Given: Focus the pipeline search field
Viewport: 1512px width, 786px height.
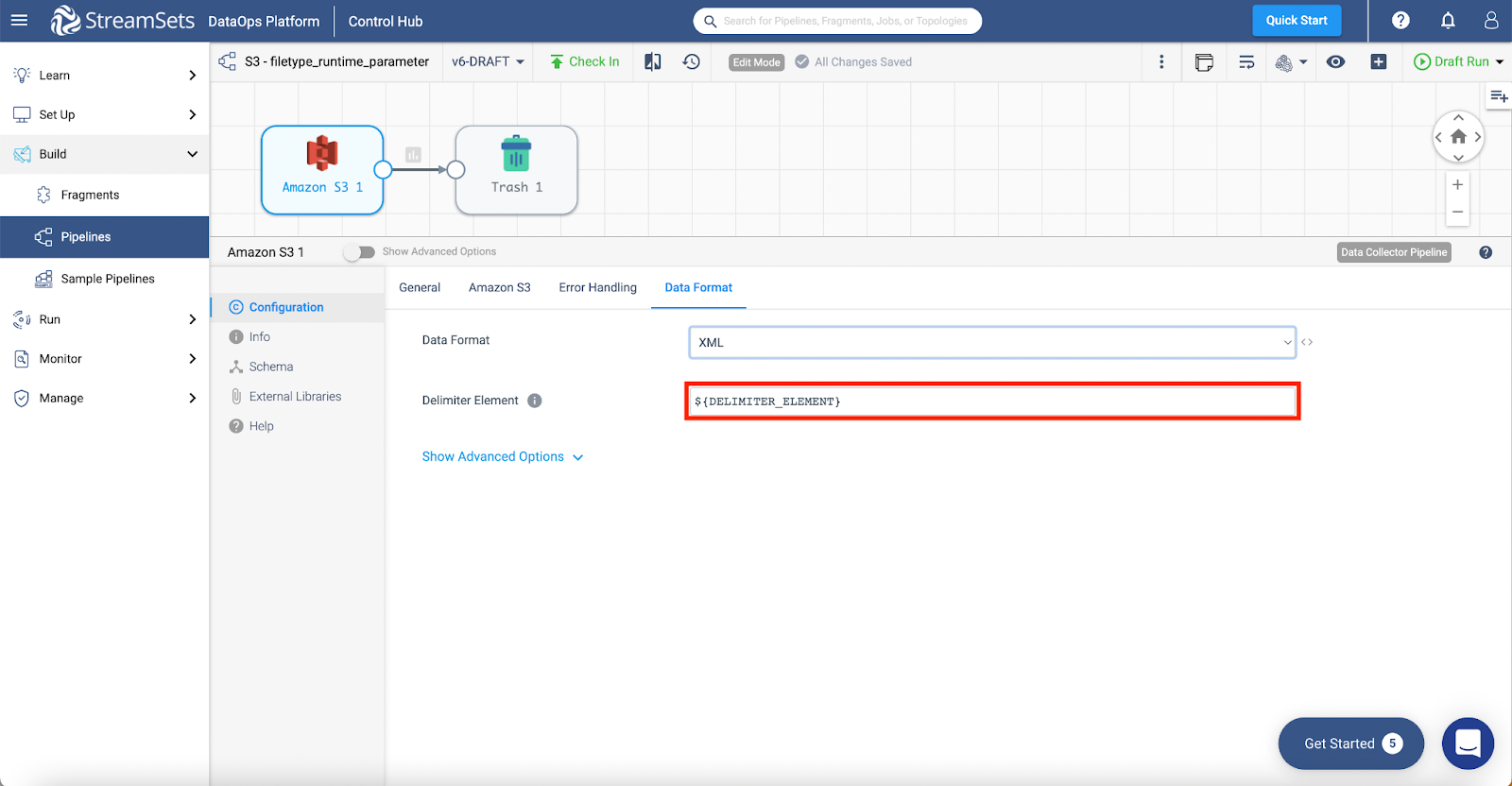Looking at the screenshot, I should point(837,21).
